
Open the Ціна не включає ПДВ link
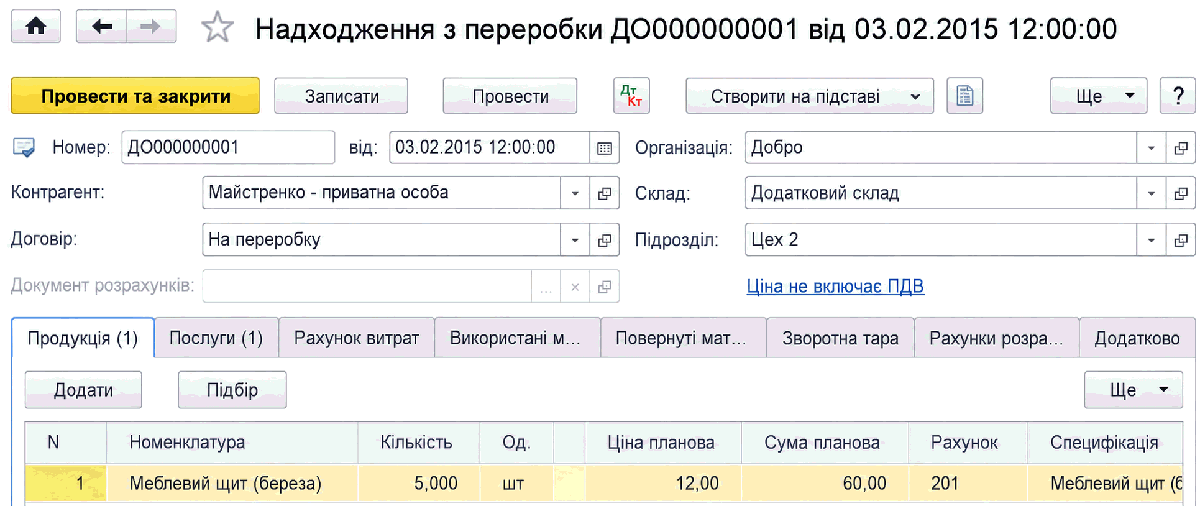[x=835, y=287]
